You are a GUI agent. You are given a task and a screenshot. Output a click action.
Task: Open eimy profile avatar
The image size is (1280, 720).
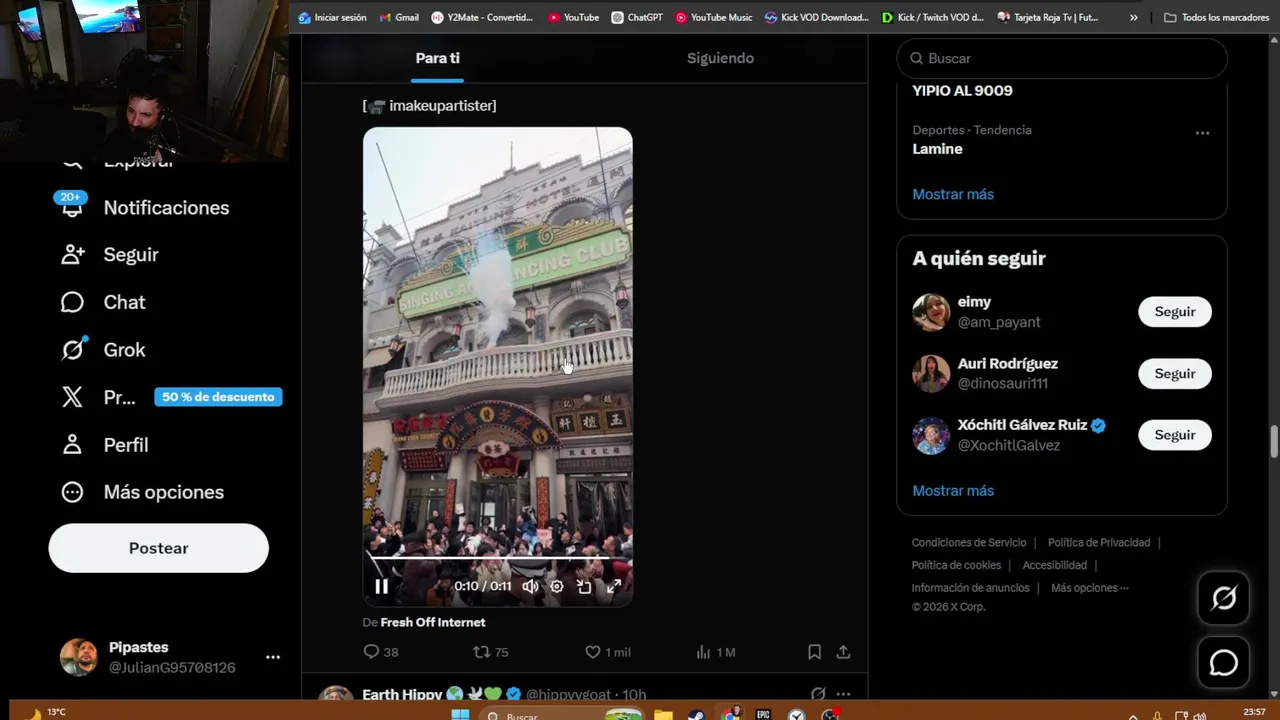click(931, 312)
